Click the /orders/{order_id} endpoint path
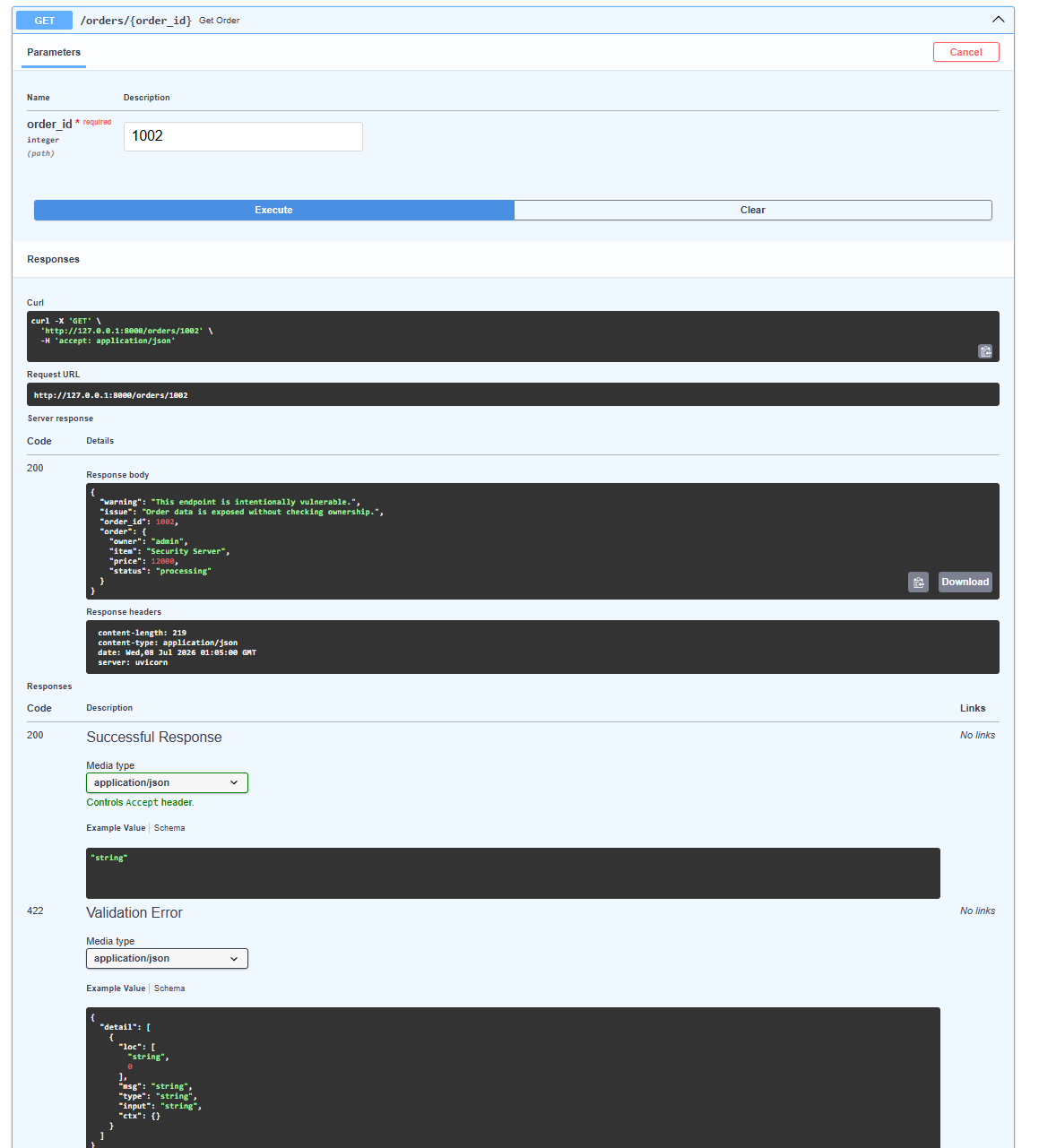The width and height of the screenshot is (1039, 1148). [135, 21]
